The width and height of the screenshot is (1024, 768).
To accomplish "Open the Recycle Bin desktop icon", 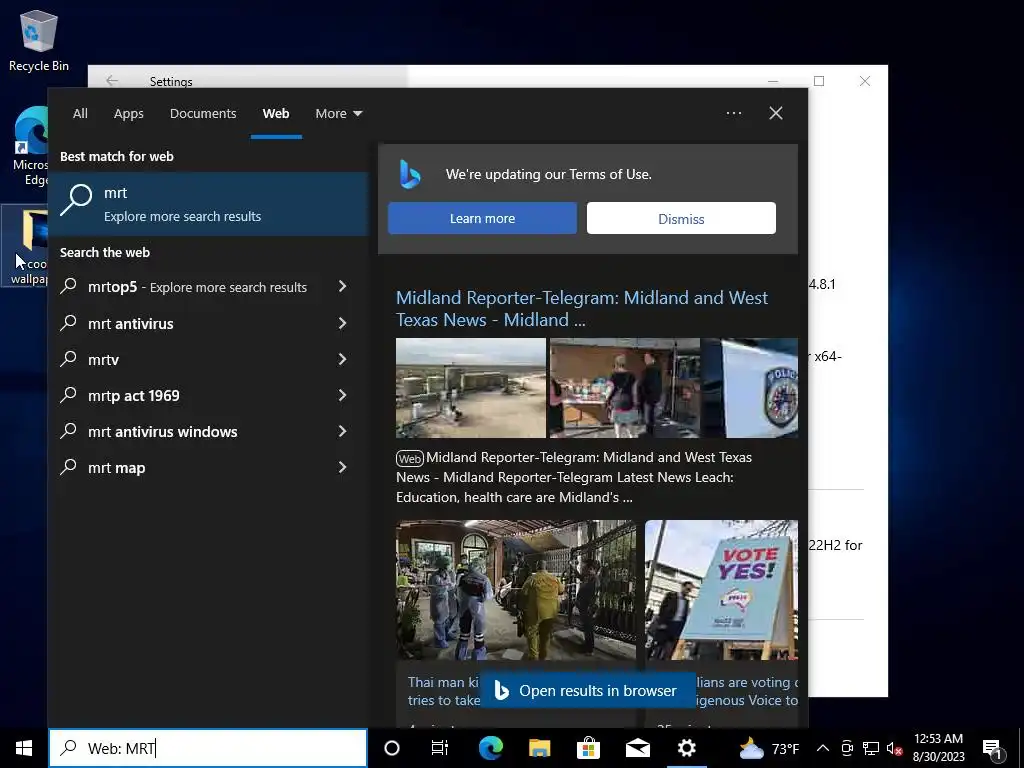I will (x=38, y=40).
